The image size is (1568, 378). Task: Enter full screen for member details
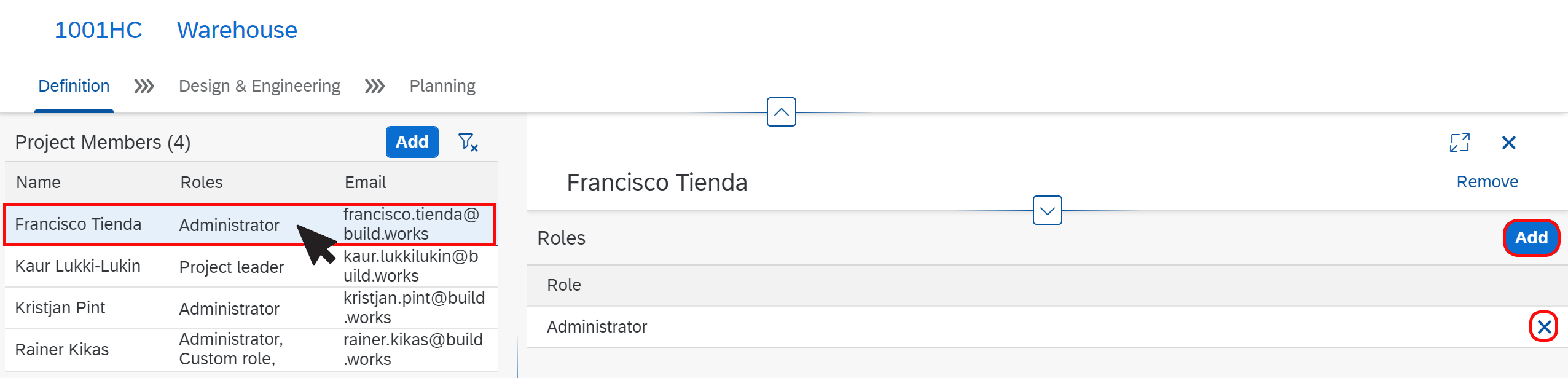(1459, 143)
